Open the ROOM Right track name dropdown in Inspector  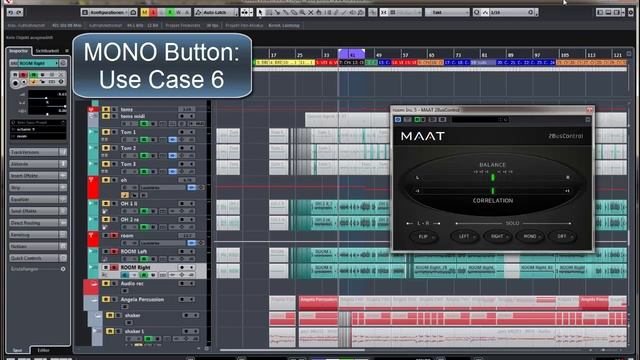tap(38, 63)
